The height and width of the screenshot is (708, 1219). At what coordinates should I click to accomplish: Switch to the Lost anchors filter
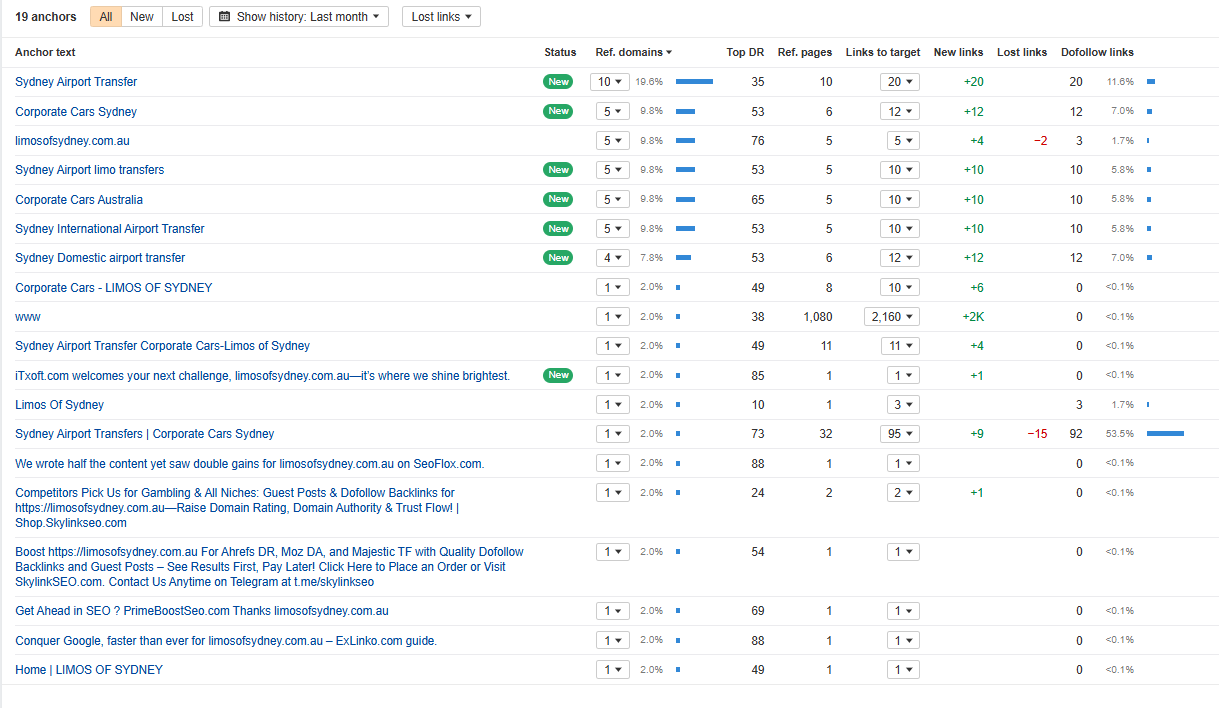[x=183, y=17]
